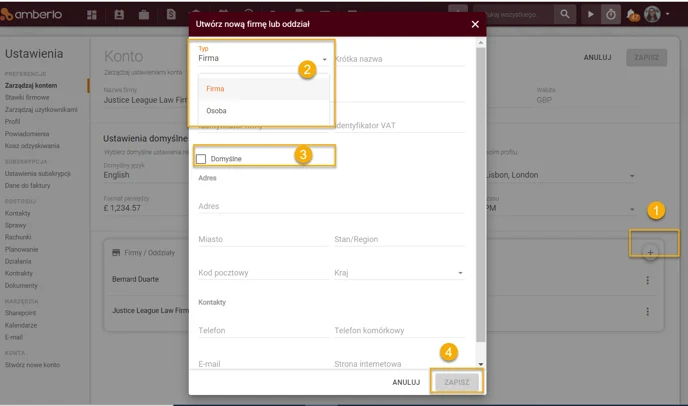Open E-mail in sidebar tools
Viewport: 688px width, 406px height.
[14, 337]
